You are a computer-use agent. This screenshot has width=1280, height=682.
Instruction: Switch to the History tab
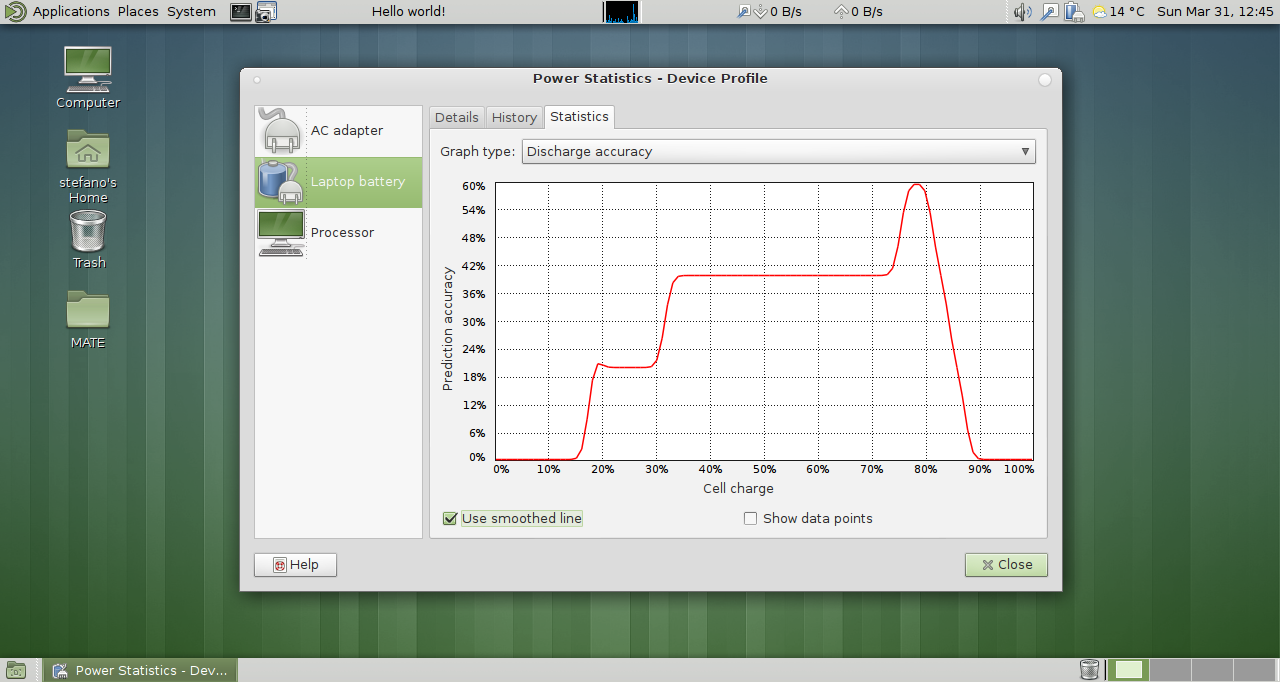(x=514, y=118)
